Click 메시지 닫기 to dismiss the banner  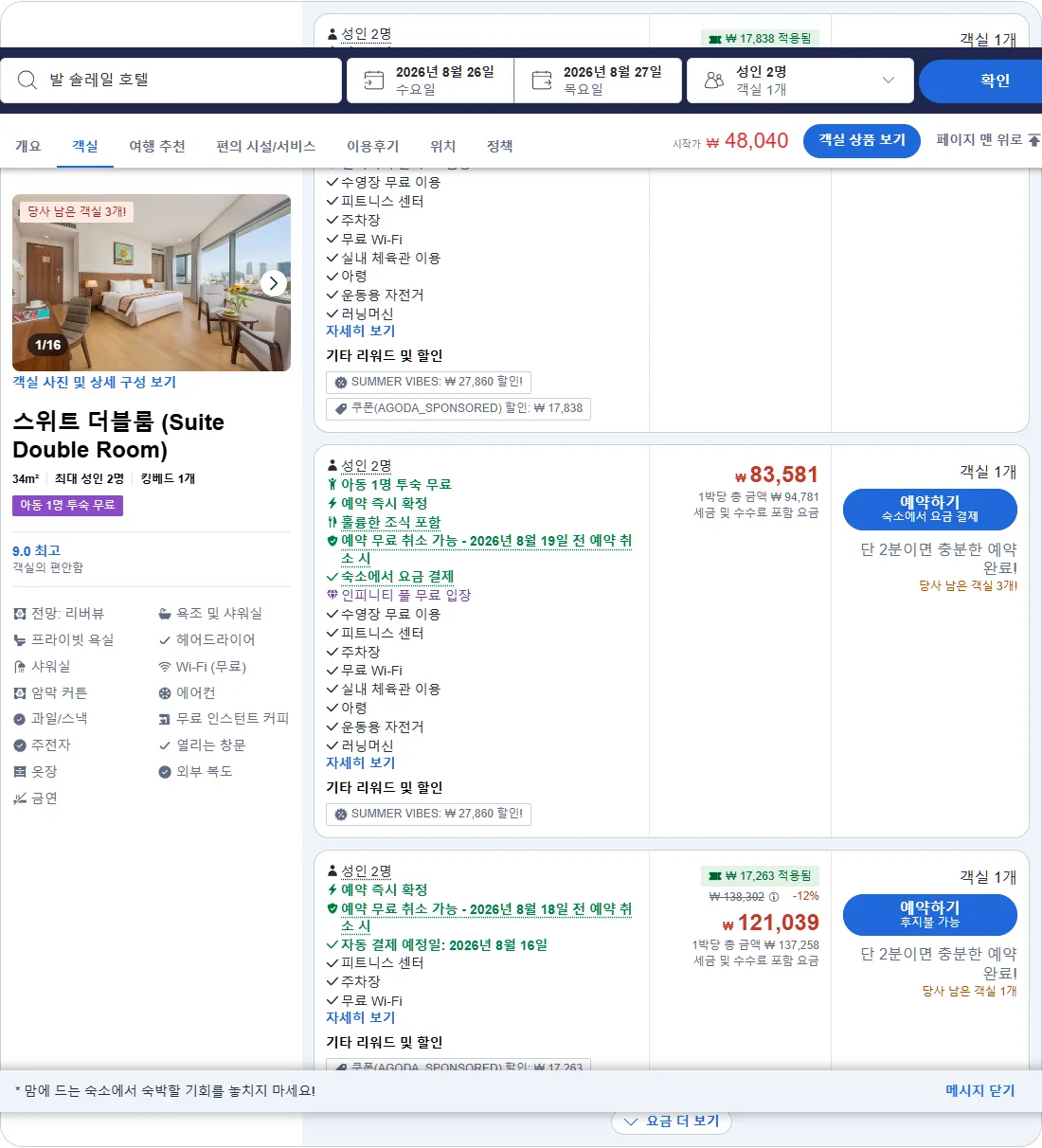980,1091
